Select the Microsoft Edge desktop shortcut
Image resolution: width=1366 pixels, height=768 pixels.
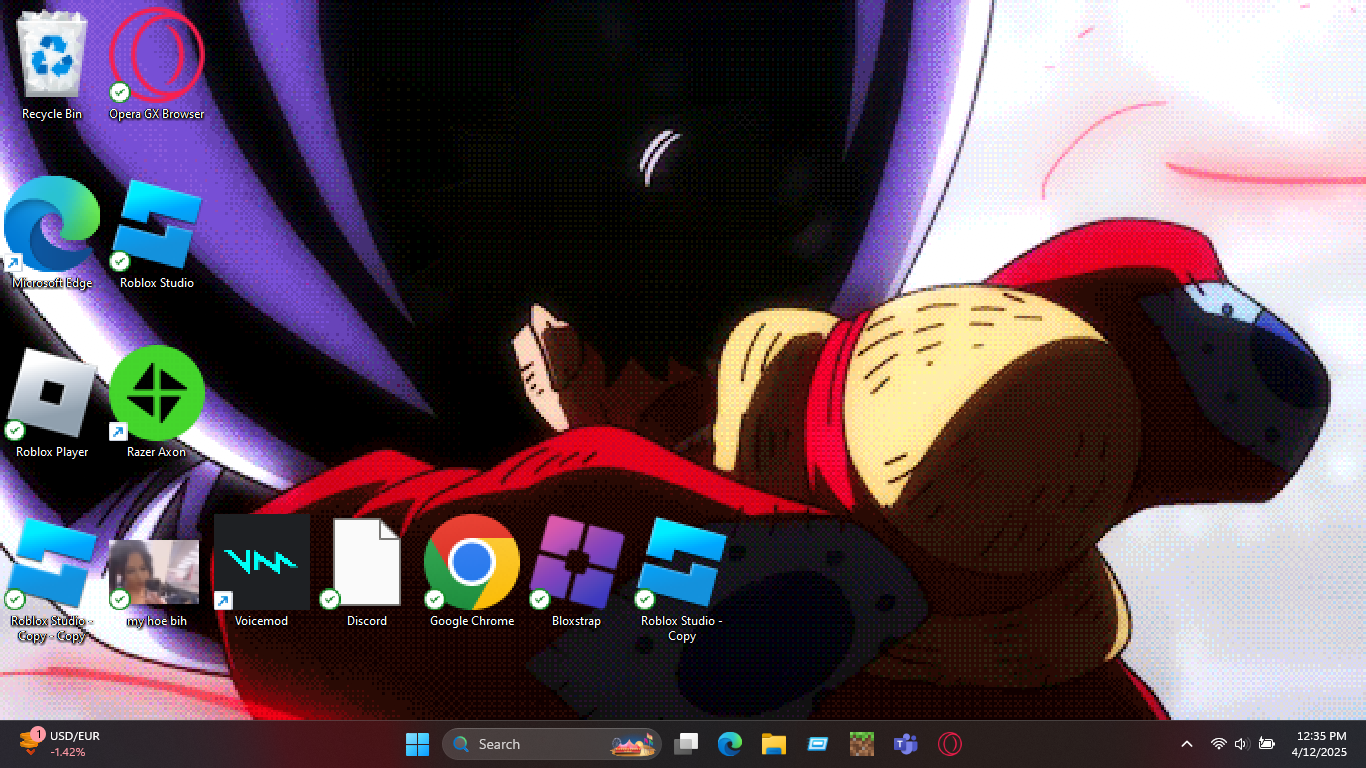tap(52, 234)
